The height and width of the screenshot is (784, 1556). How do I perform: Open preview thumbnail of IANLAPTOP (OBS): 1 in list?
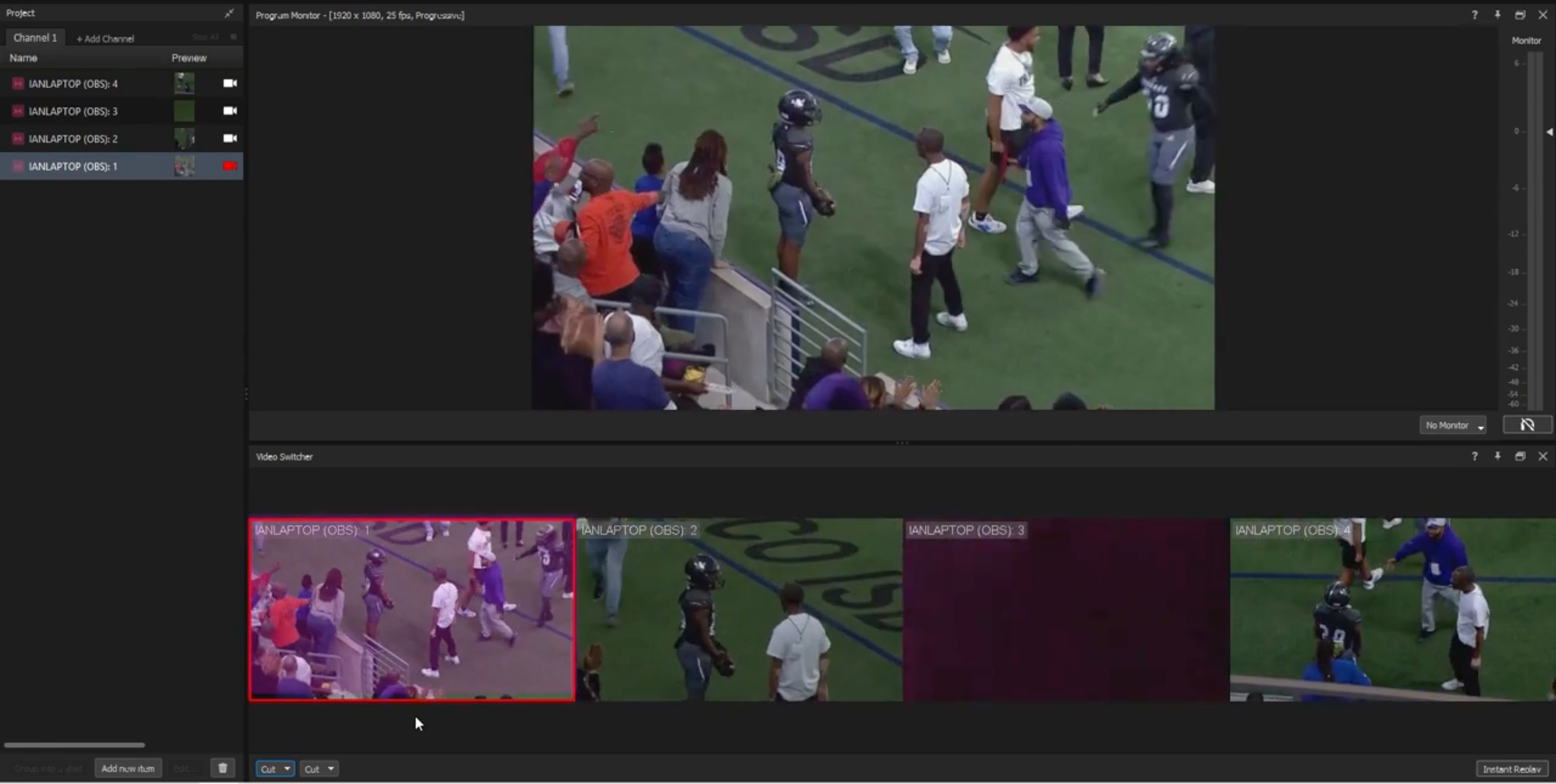[184, 166]
